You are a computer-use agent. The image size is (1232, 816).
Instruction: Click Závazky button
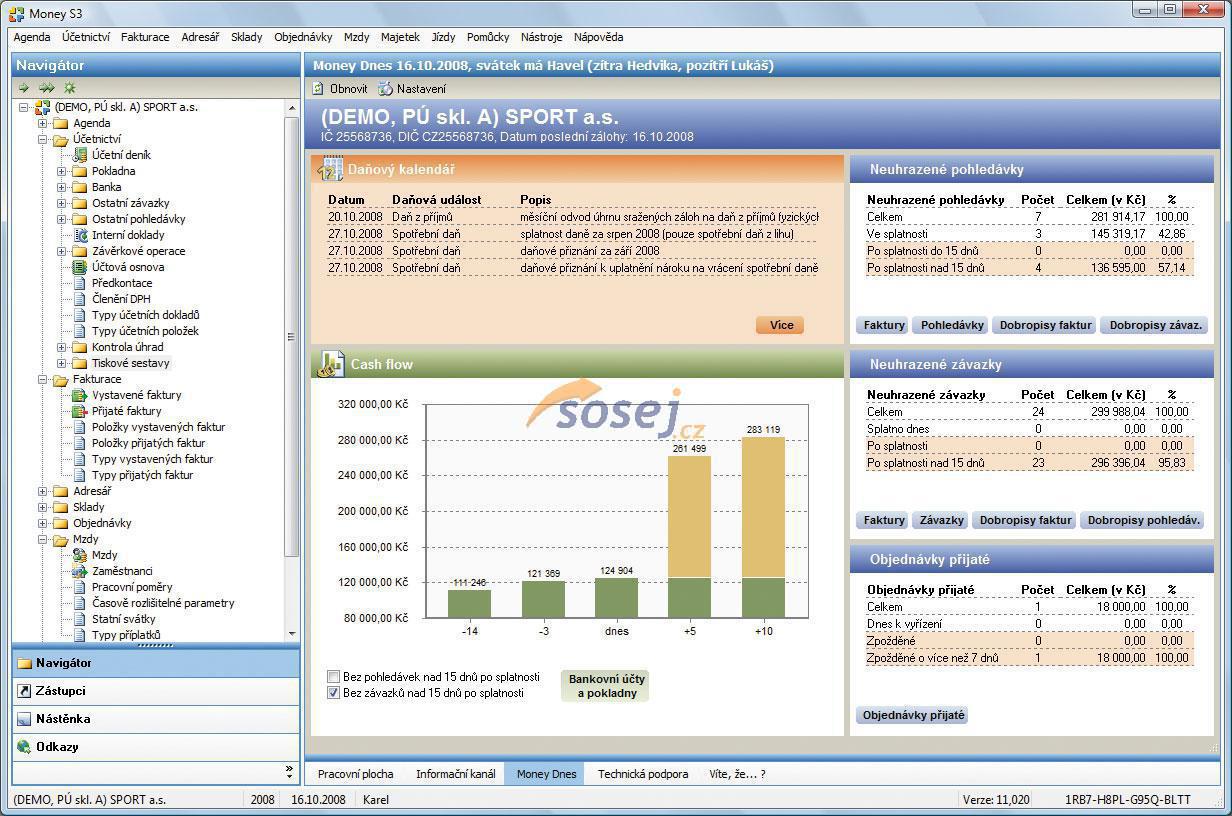click(x=941, y=520)
